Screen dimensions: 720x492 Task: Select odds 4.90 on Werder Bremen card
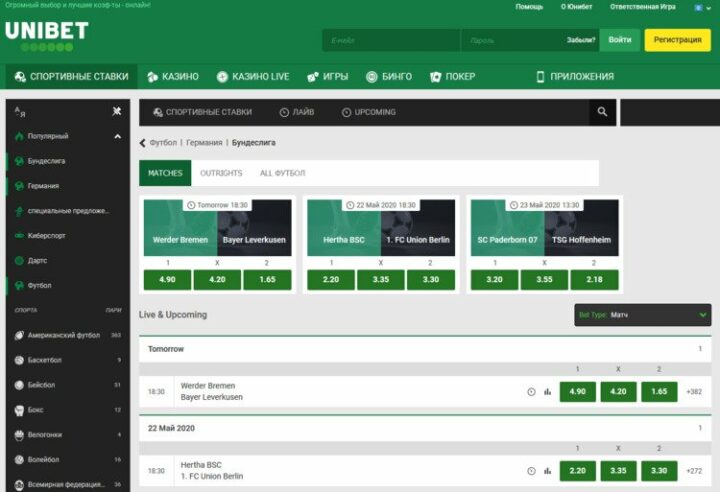coord(167,280)
